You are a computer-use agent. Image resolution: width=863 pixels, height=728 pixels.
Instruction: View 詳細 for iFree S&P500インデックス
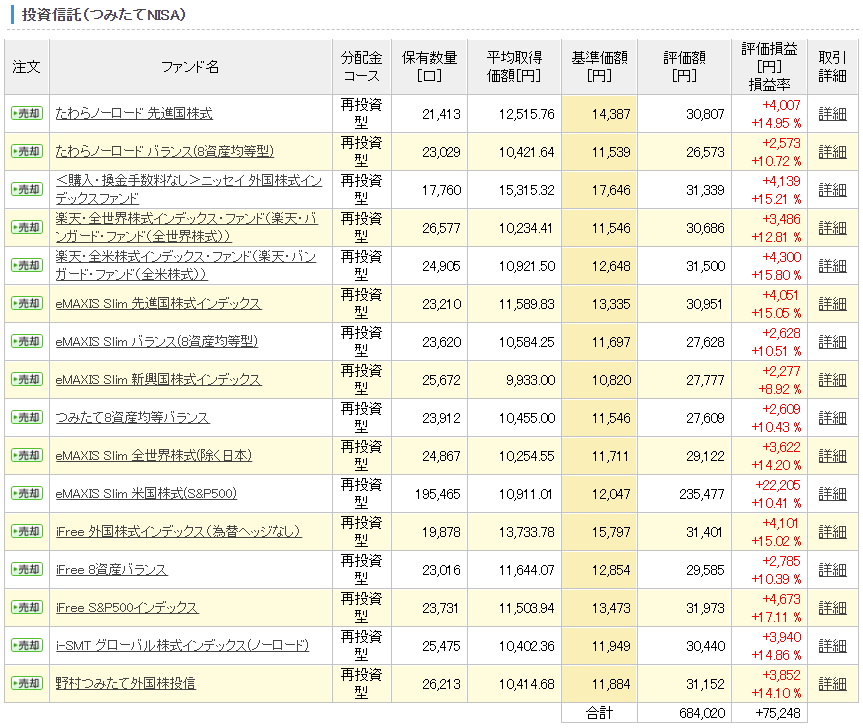pos(832,607)
